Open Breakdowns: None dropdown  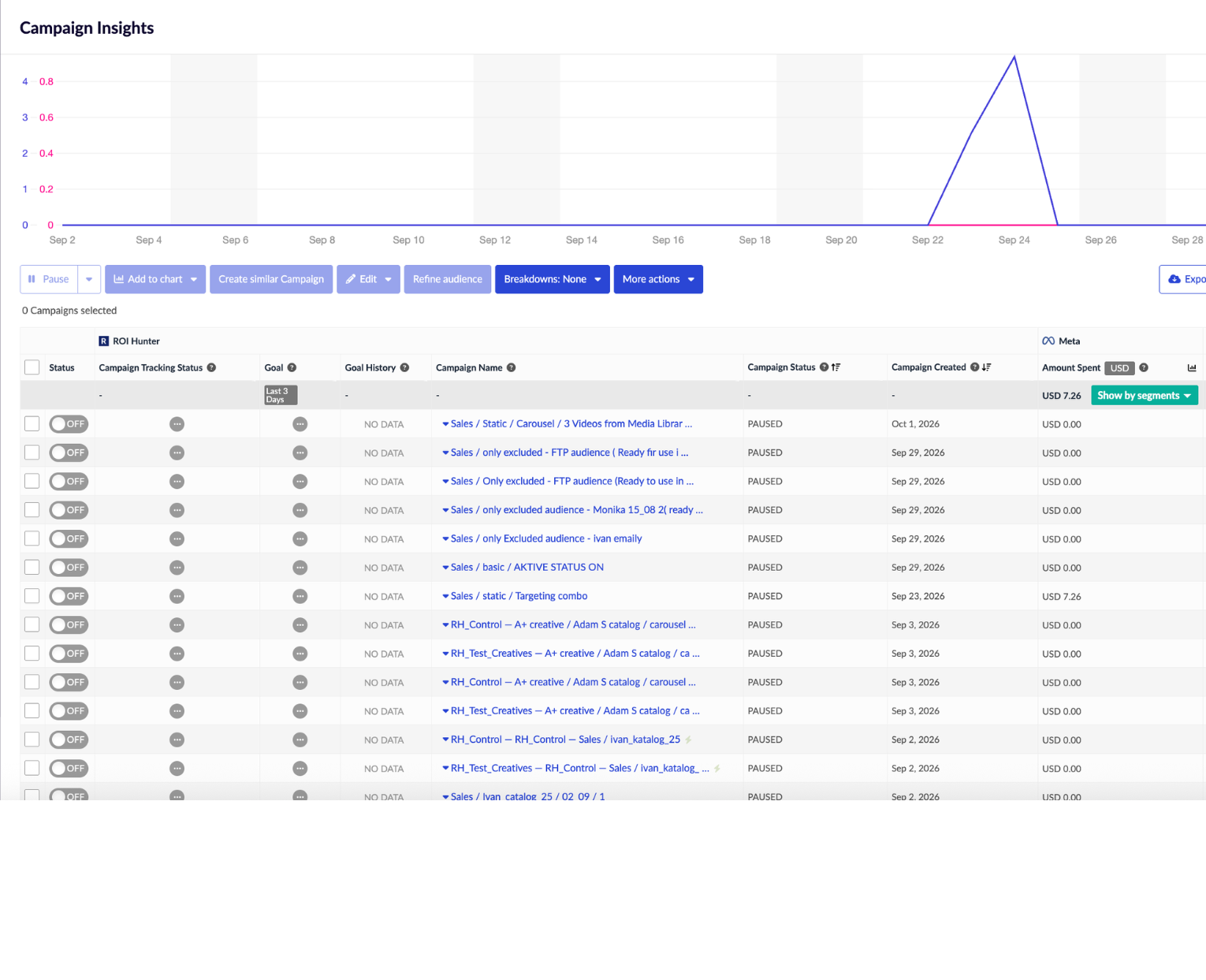[553, 279]
